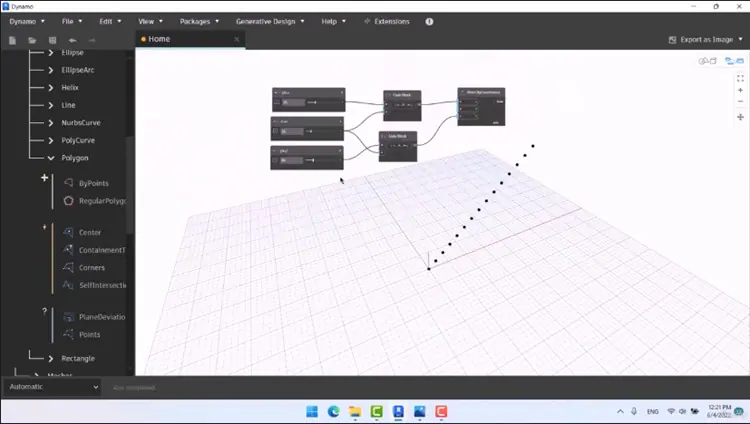Expand the Ellipse library category
This screenshot has height=424, width=750.
[x=51, y=53]
